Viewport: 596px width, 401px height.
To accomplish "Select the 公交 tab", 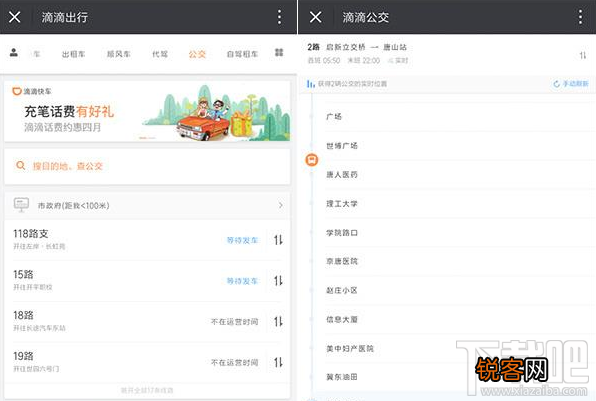I will coord(197,54).
